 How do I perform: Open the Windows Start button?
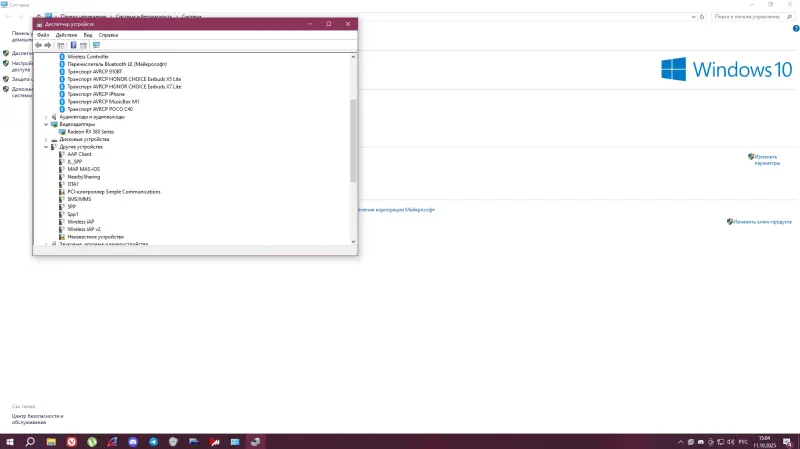(x=10, y=441)
